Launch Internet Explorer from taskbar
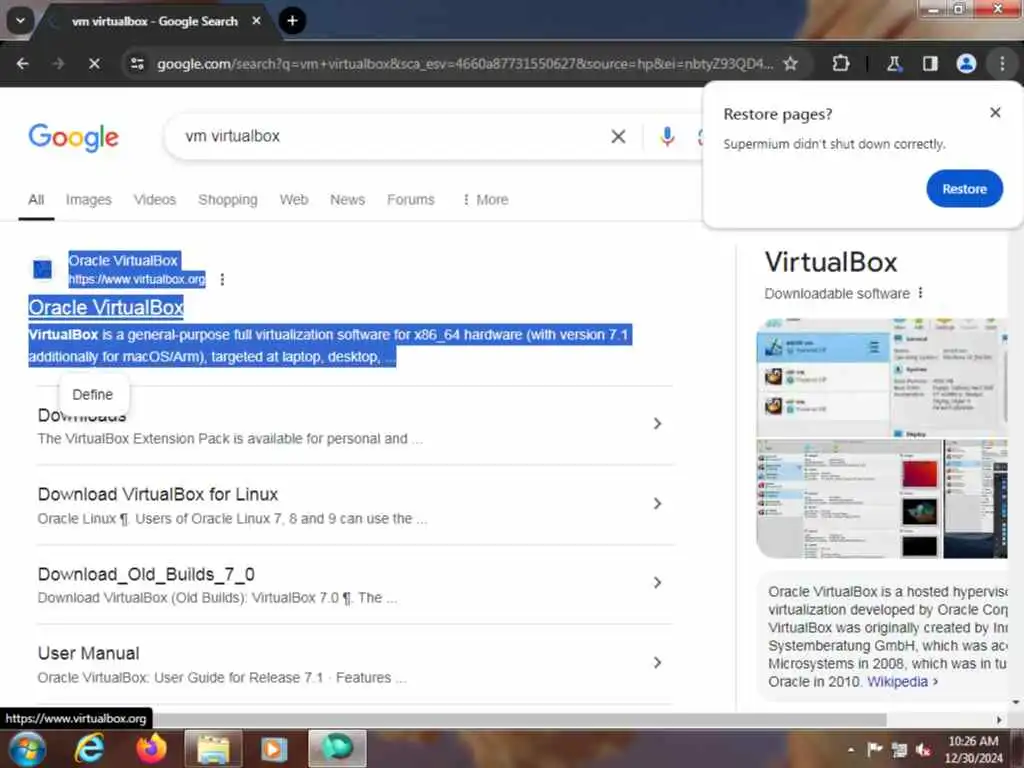 click(89, 748)
